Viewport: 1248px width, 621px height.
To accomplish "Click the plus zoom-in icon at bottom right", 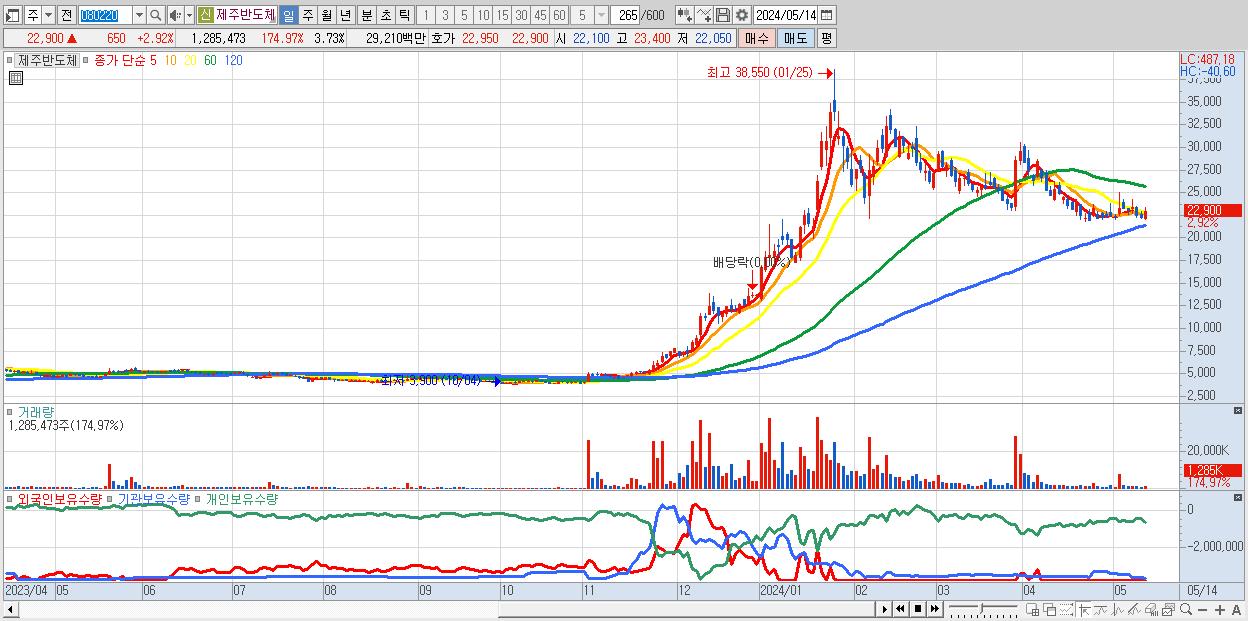I will pyautogui.click(x=1220, y=610).
